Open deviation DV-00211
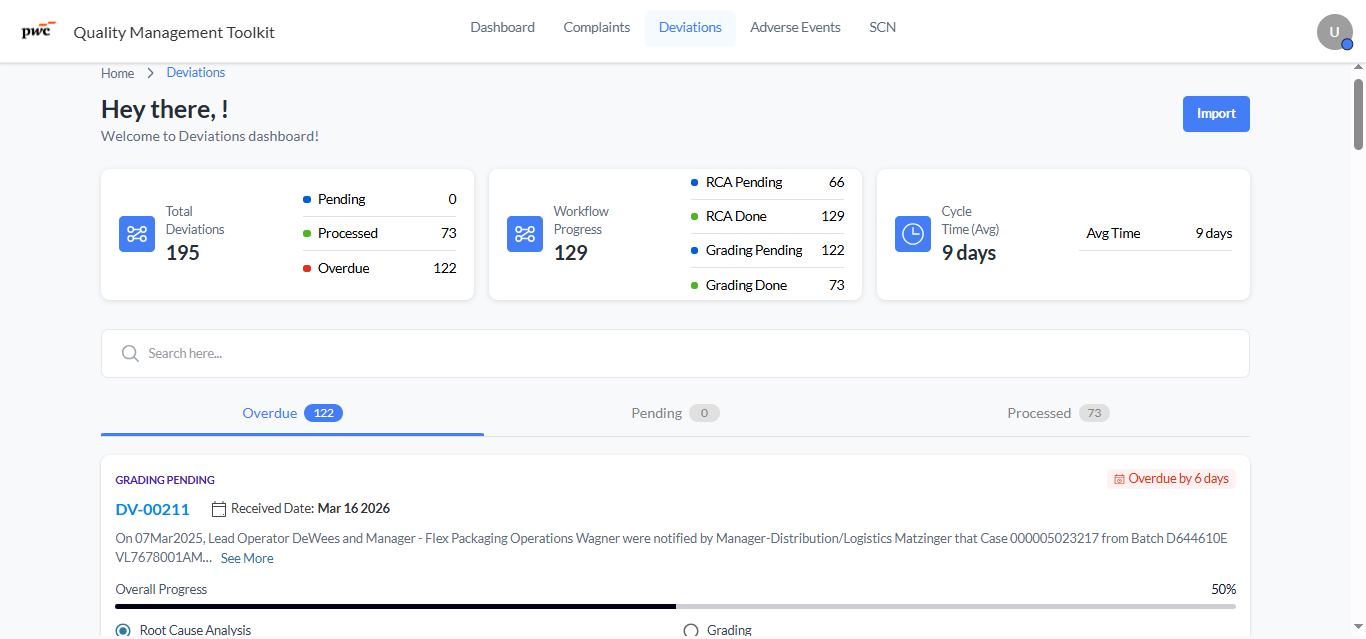 coord(153,510)
